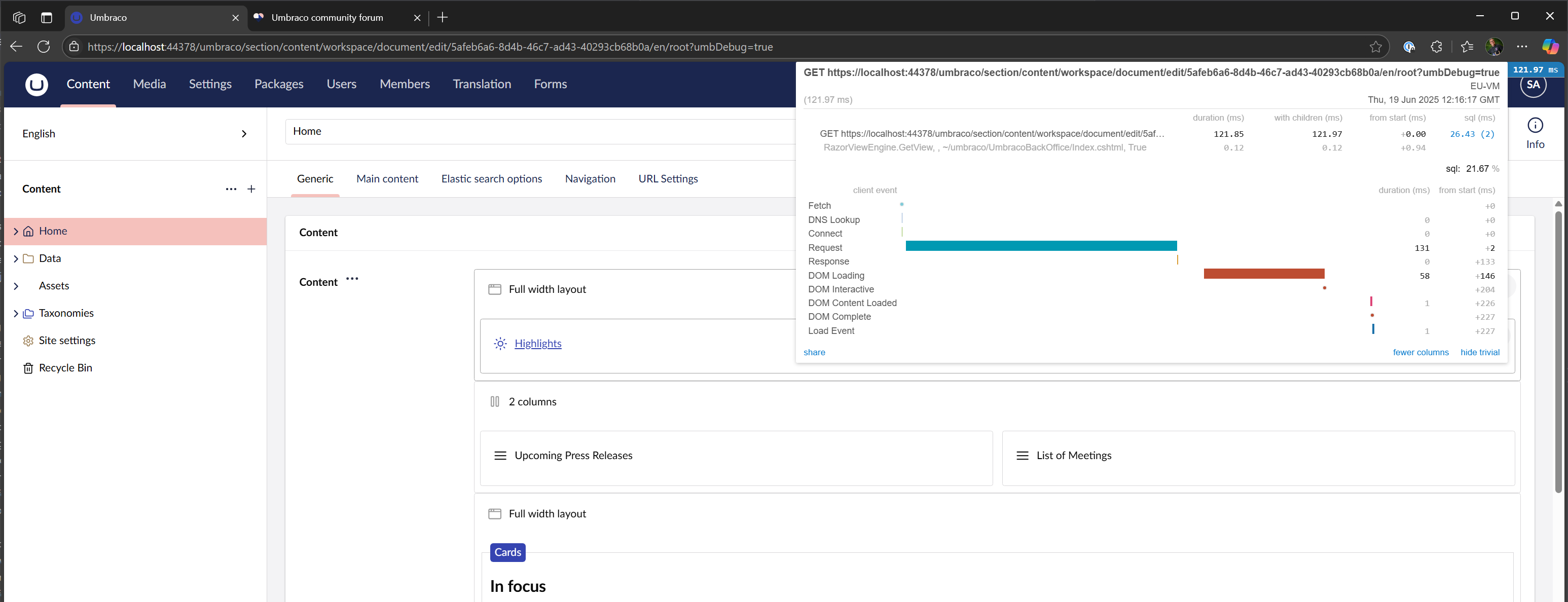Click the Home house icon in tree
1568x602 pixels.
click(28, 231)
